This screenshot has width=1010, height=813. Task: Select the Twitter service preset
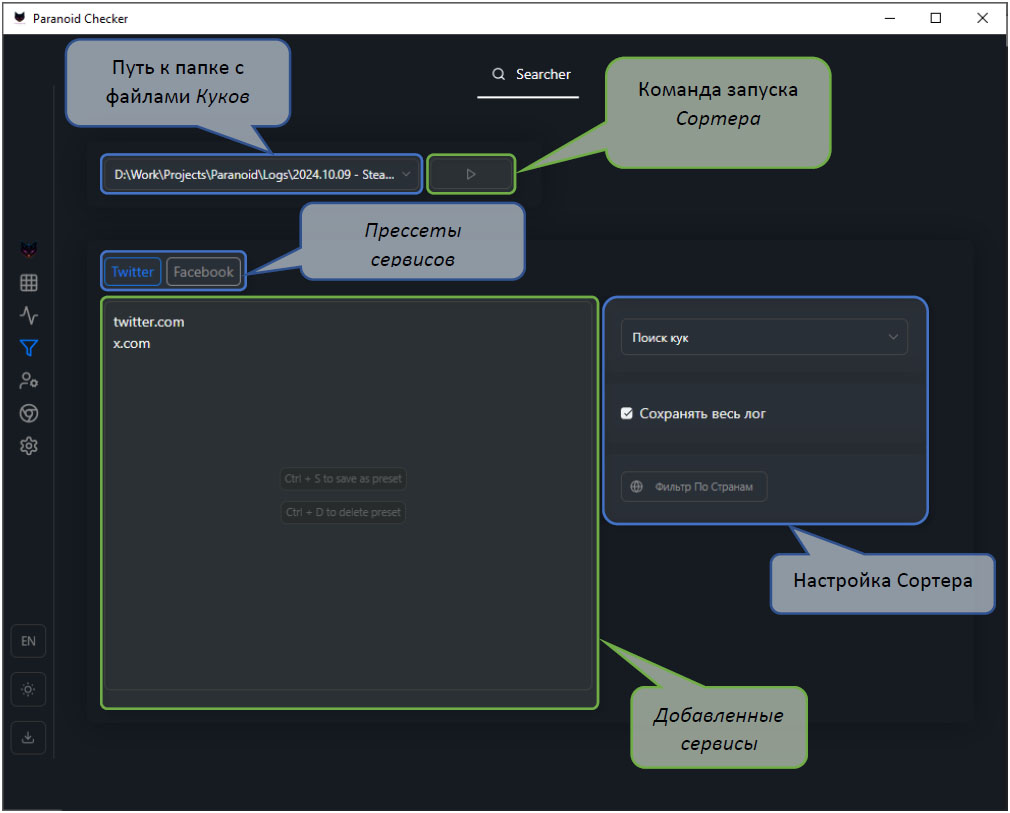[132, 272]
